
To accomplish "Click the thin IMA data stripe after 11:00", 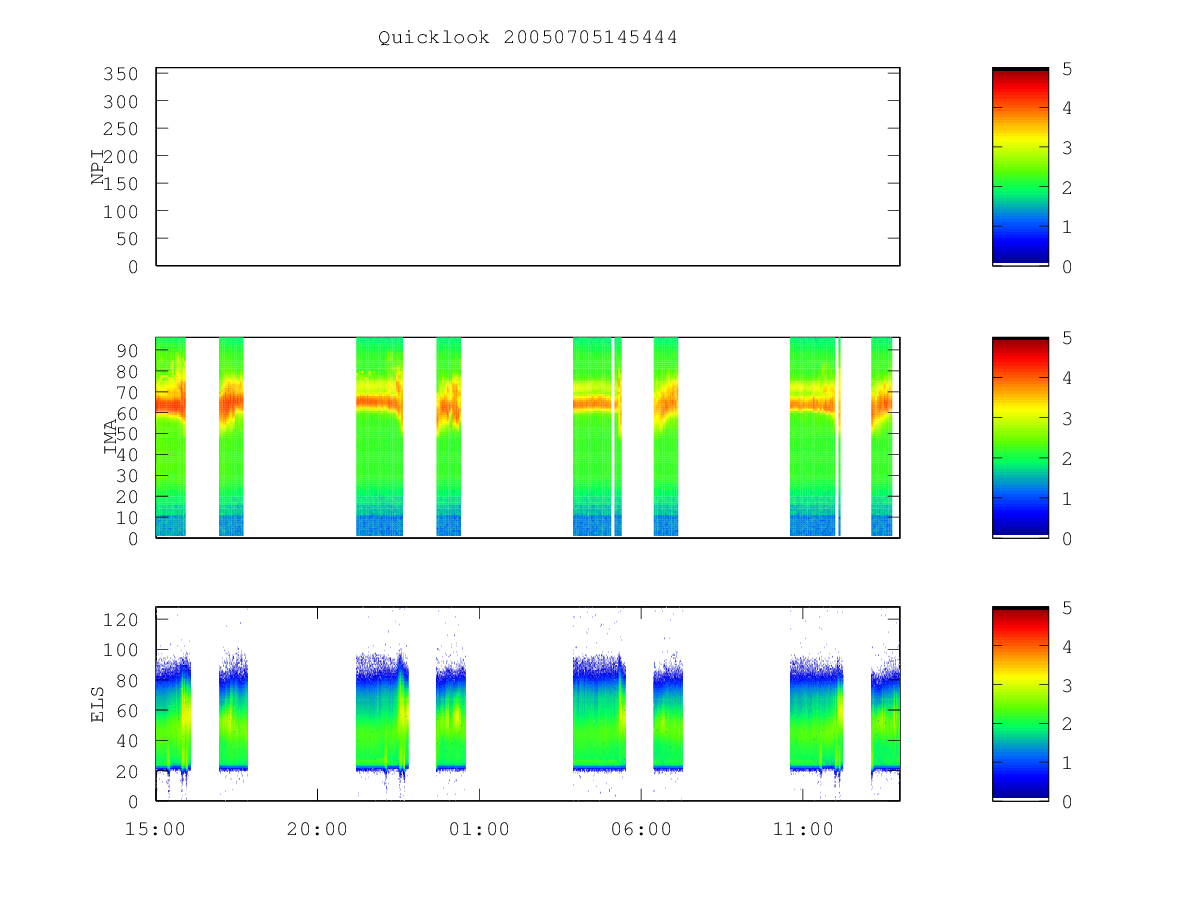I will click(839, 437).
